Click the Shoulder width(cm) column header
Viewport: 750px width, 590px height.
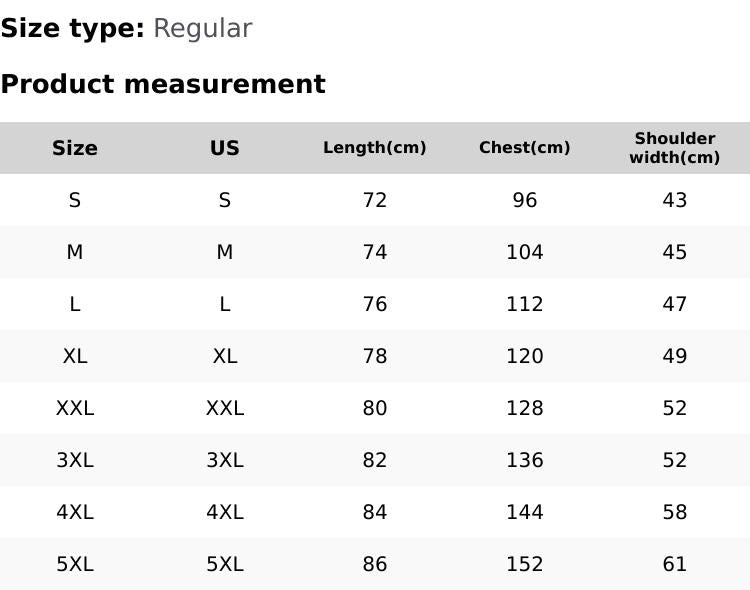click(675, 148)
